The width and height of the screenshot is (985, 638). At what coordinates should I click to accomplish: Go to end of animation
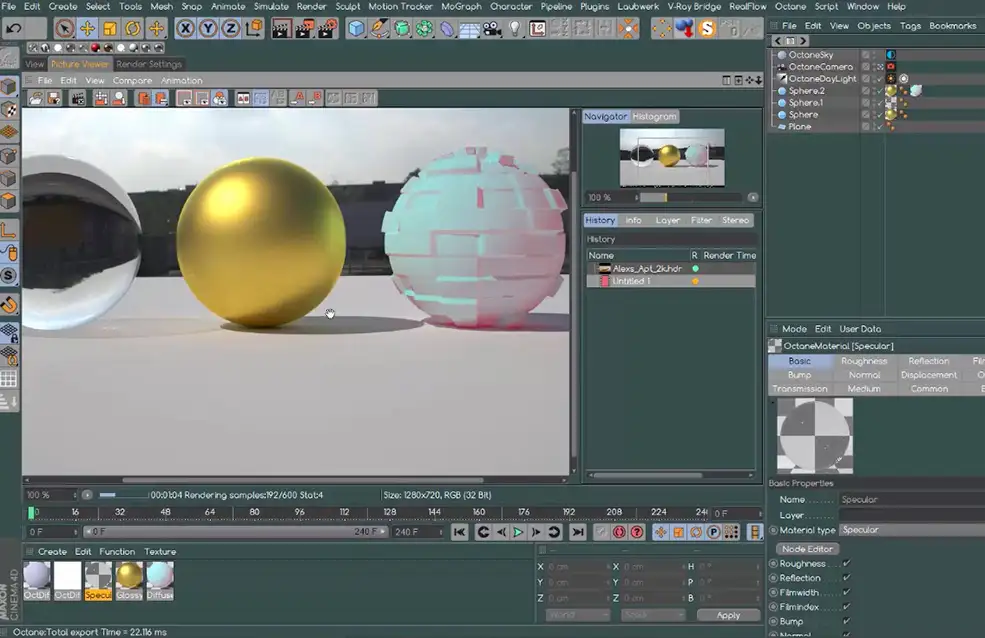pos(578,533)
